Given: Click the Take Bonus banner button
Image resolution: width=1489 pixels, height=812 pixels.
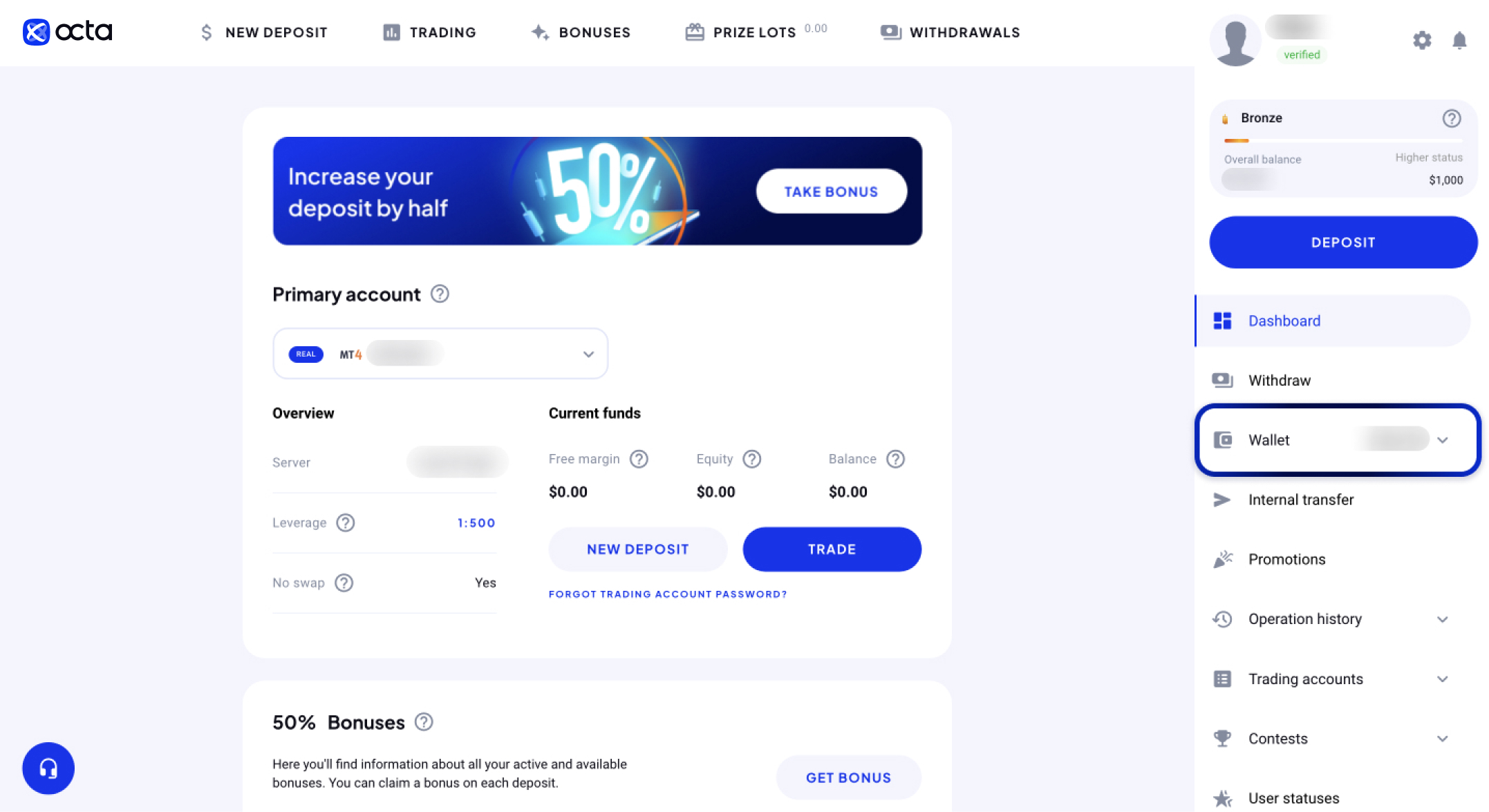Looking at the screenshot, I should [x=832, y=191].
